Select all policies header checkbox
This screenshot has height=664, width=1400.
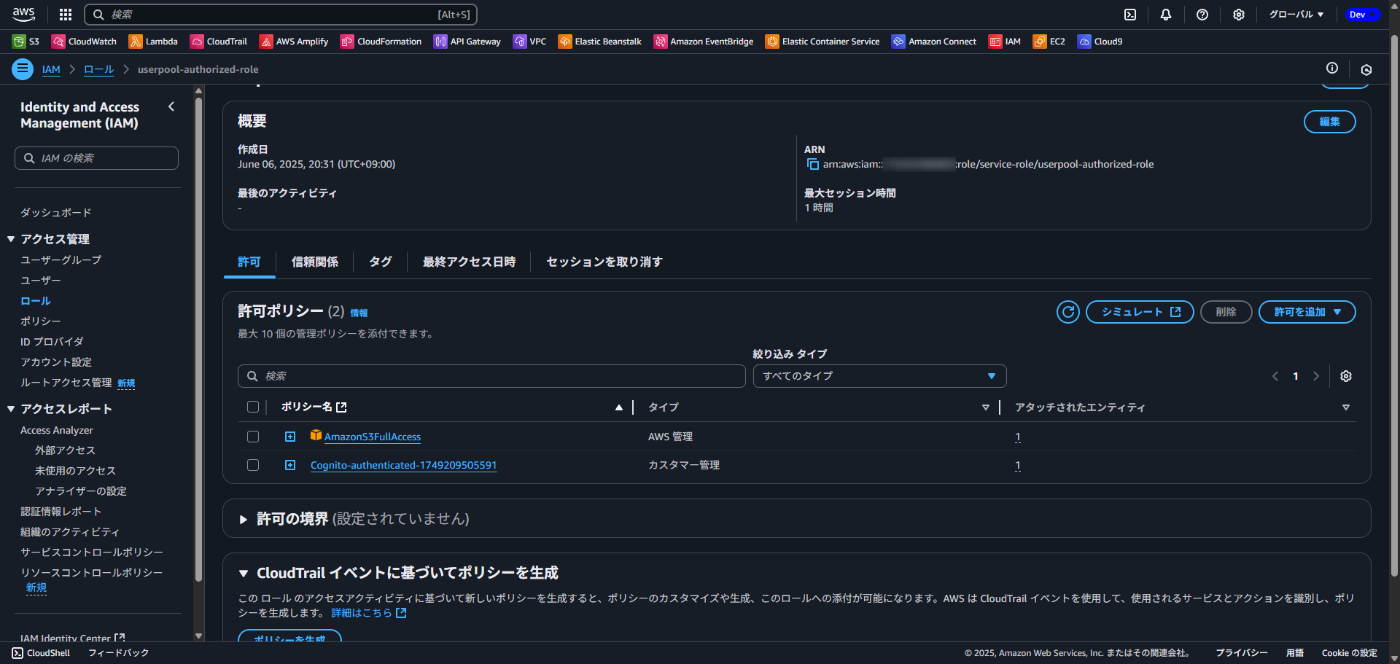(x=253, y=407)
